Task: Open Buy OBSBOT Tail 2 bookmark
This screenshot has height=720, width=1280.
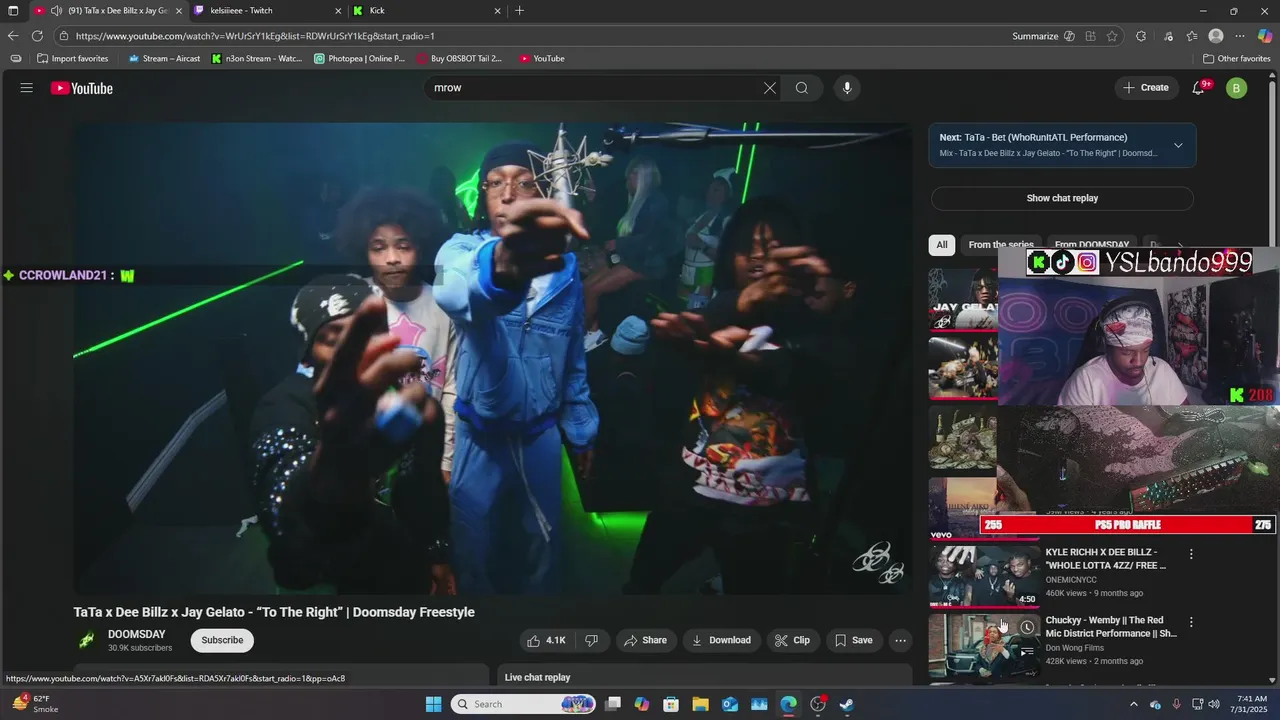Action: pyautogui.click(x=460, y=59)
